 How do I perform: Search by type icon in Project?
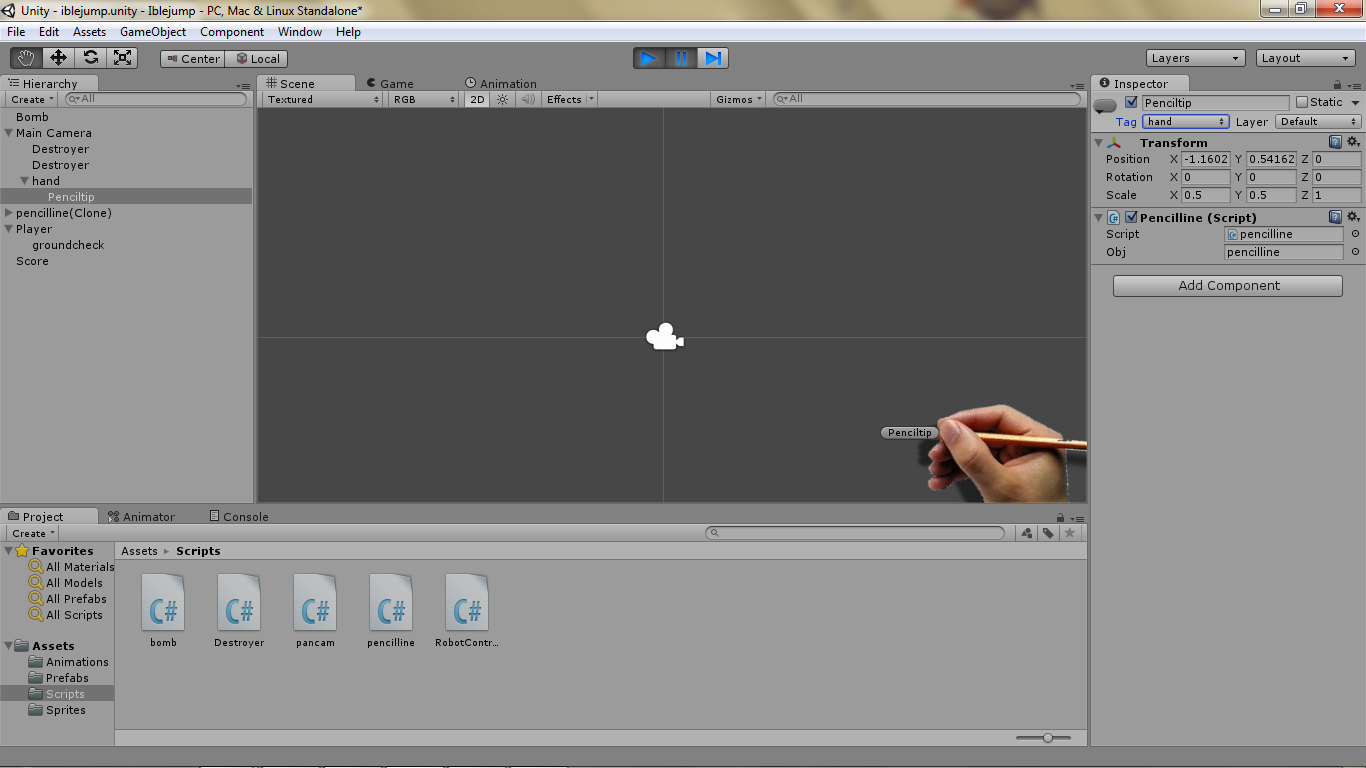tap(1026, 533)
